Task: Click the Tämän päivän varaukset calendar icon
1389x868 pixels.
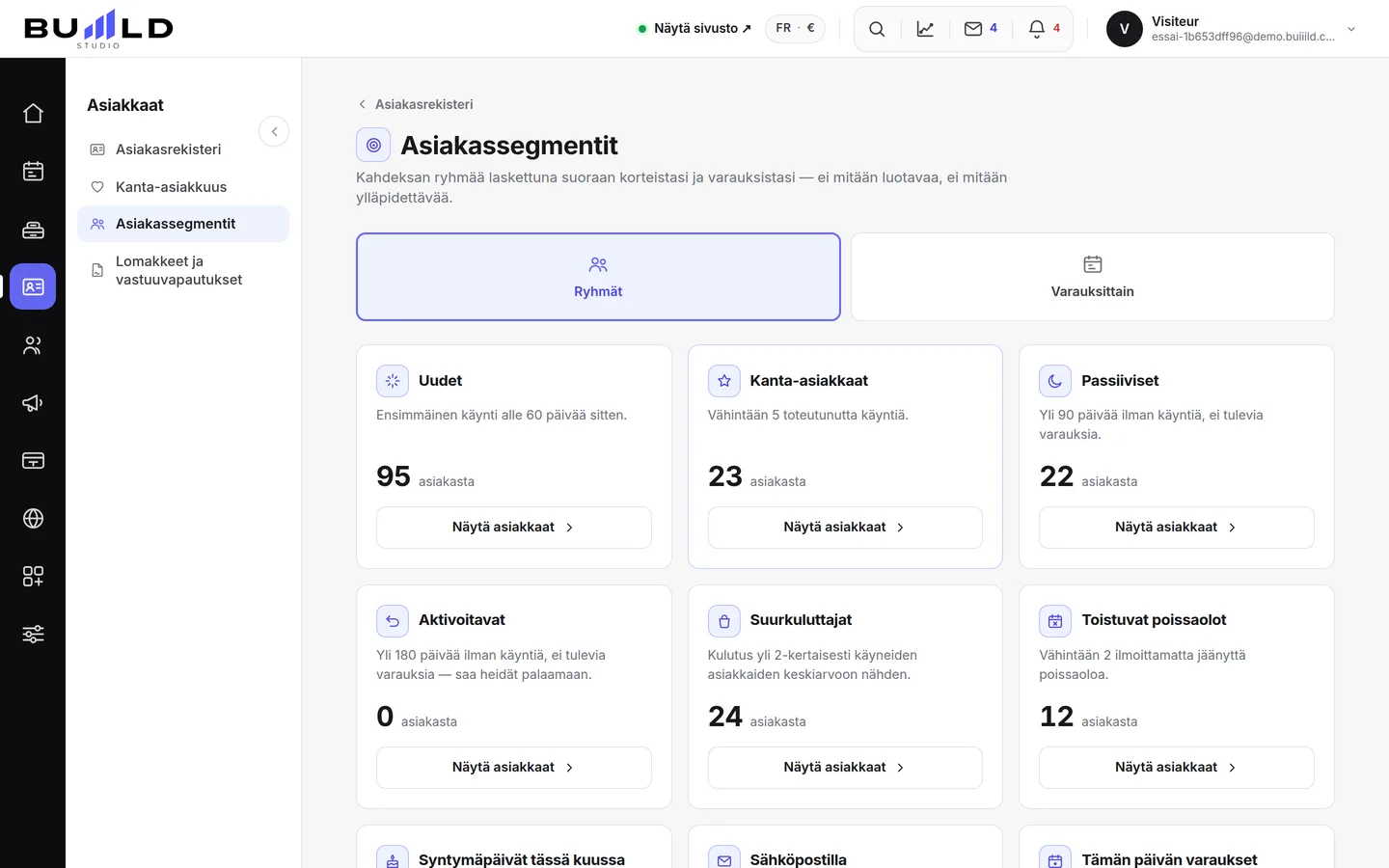Action: tap(1055, 857)
